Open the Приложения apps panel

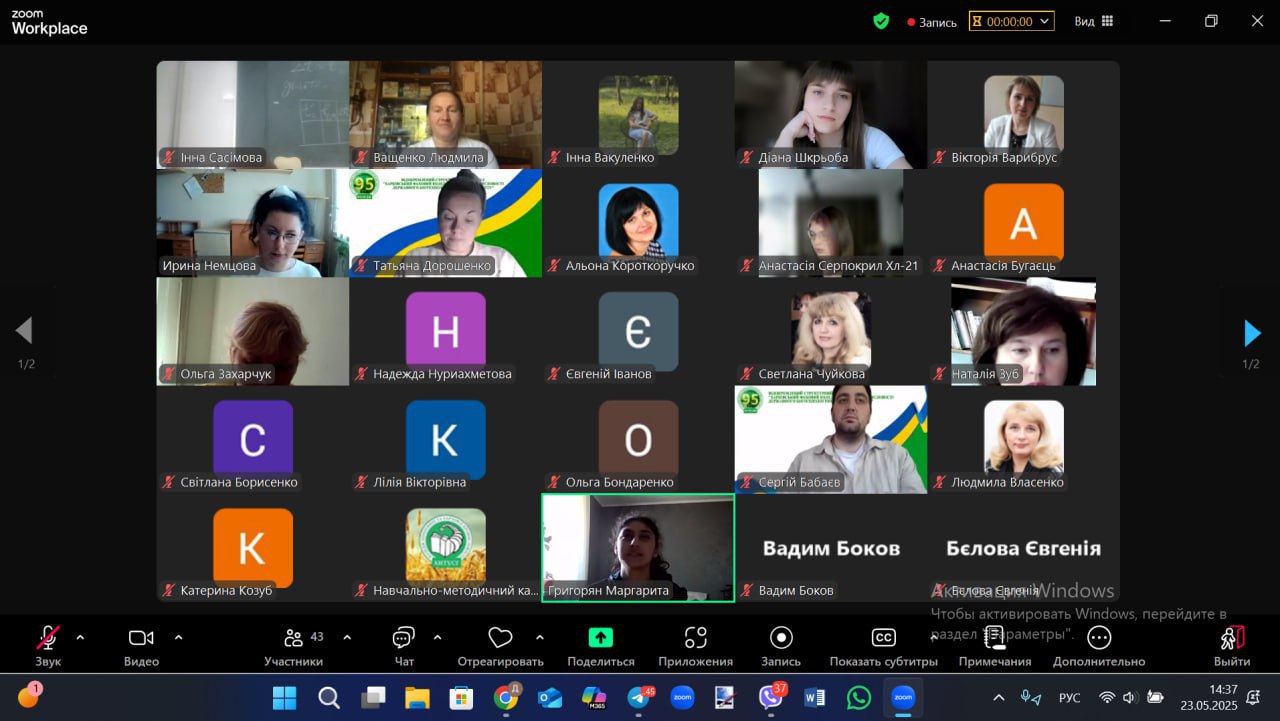tap(696, 646)
